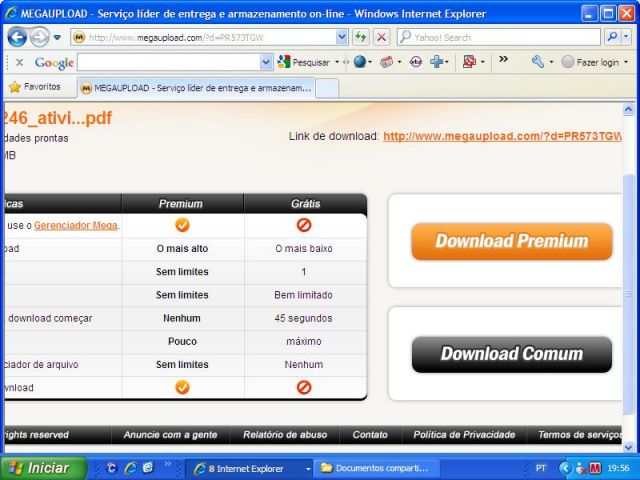Click the red popup blocker icon
Image resolution: width=640 pixels, height=480 pixels.
click(x=469, y=62)
